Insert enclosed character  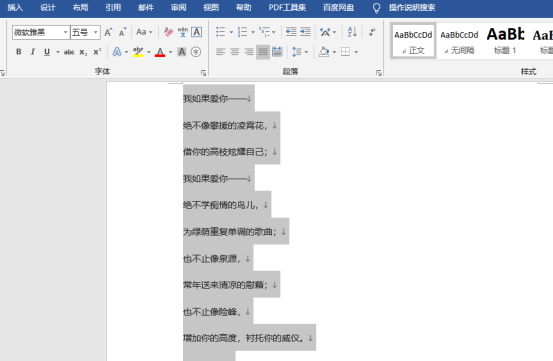coord(196,52)
